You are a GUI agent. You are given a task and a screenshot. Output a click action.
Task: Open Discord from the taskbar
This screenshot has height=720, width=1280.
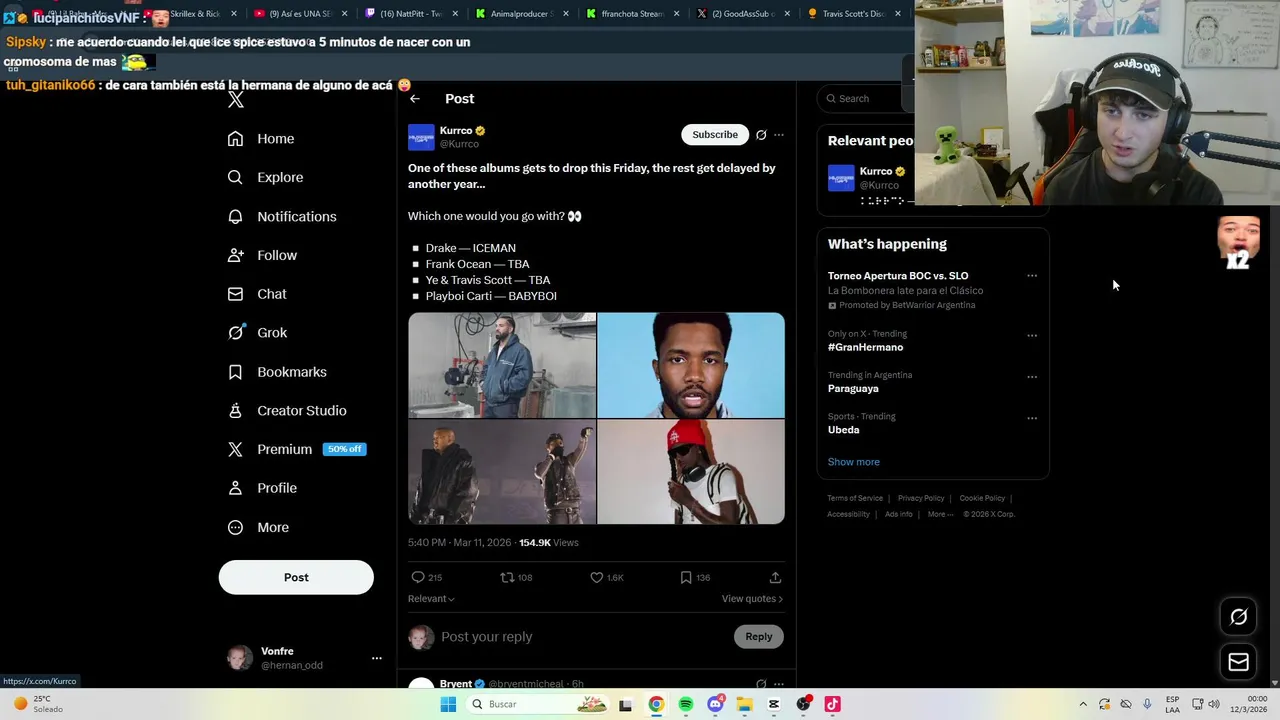tap(715, 704)
